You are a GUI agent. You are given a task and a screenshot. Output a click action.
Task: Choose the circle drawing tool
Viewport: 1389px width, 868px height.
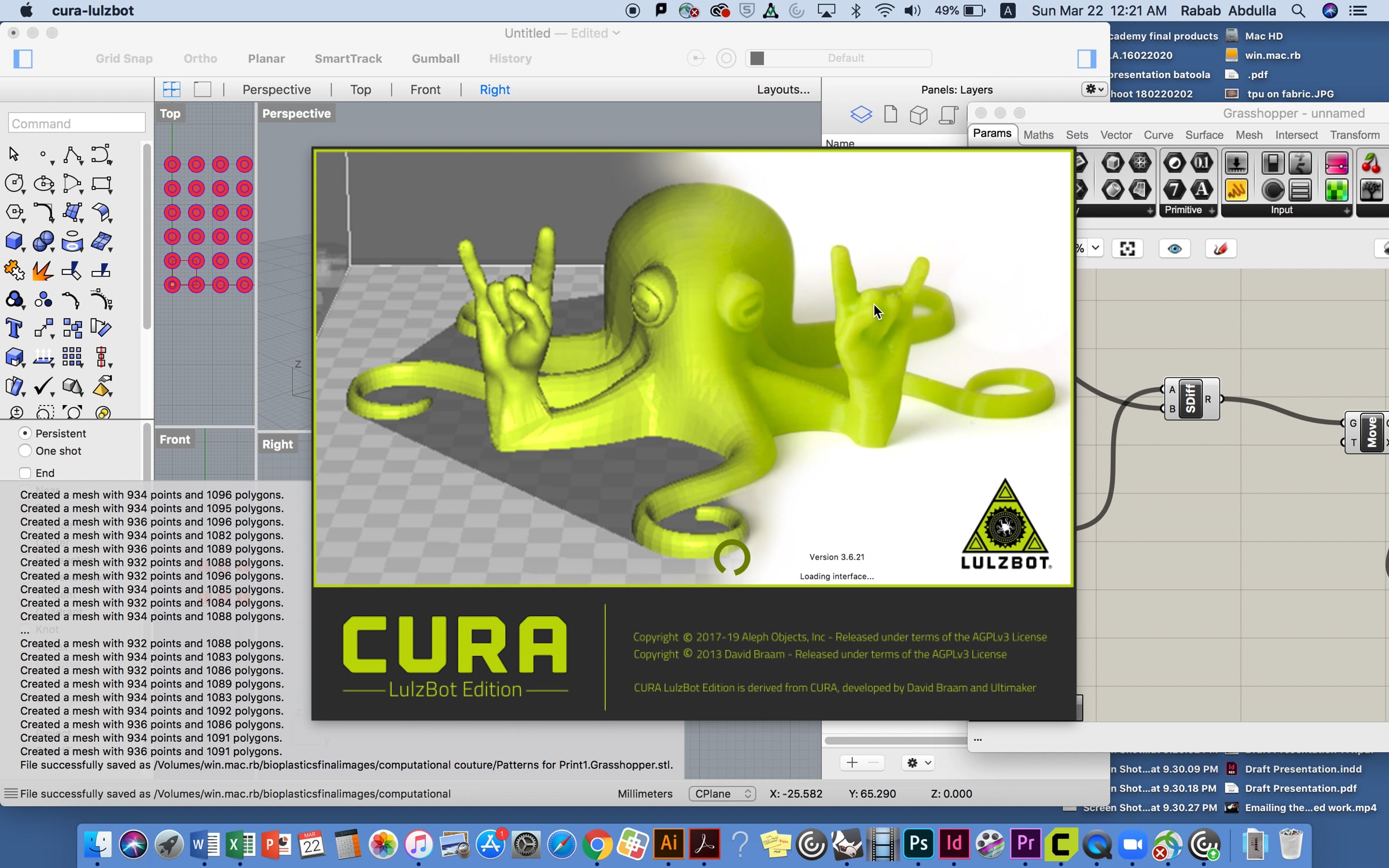[14, 184]
